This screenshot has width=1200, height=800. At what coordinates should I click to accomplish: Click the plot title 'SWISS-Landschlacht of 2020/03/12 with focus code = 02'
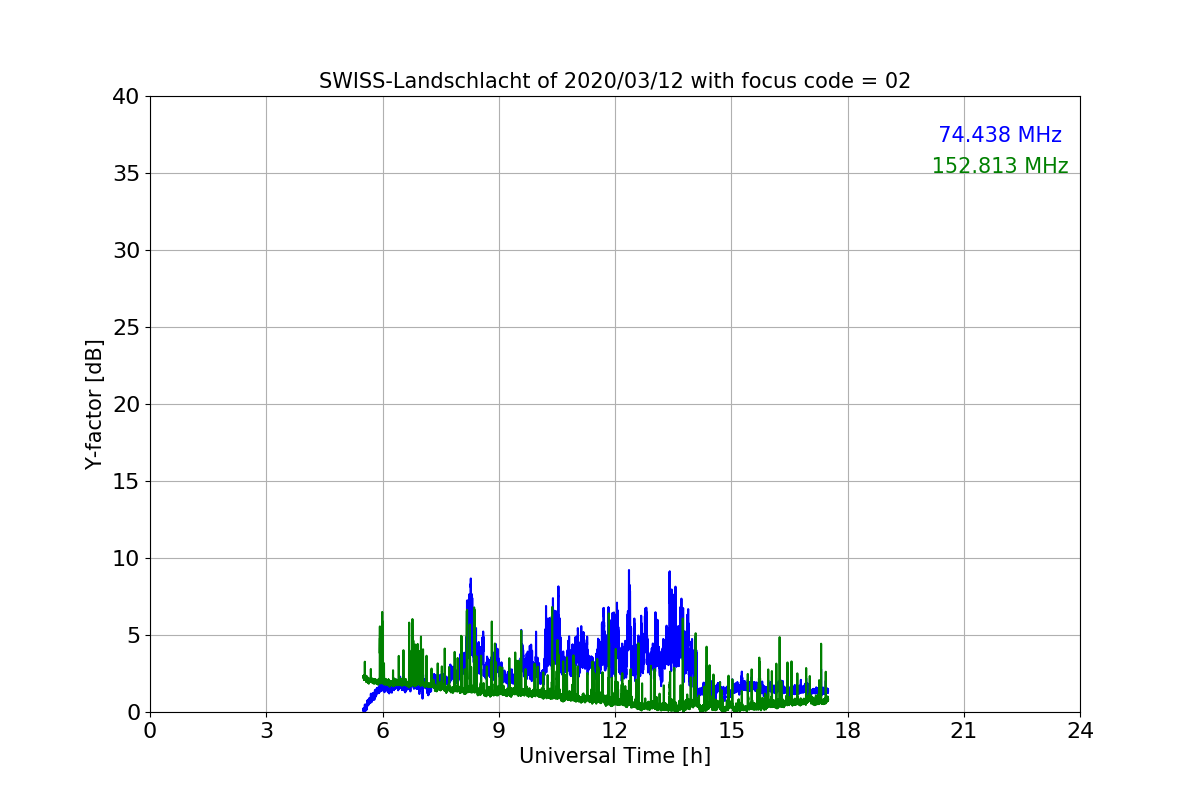pos(615,81)
